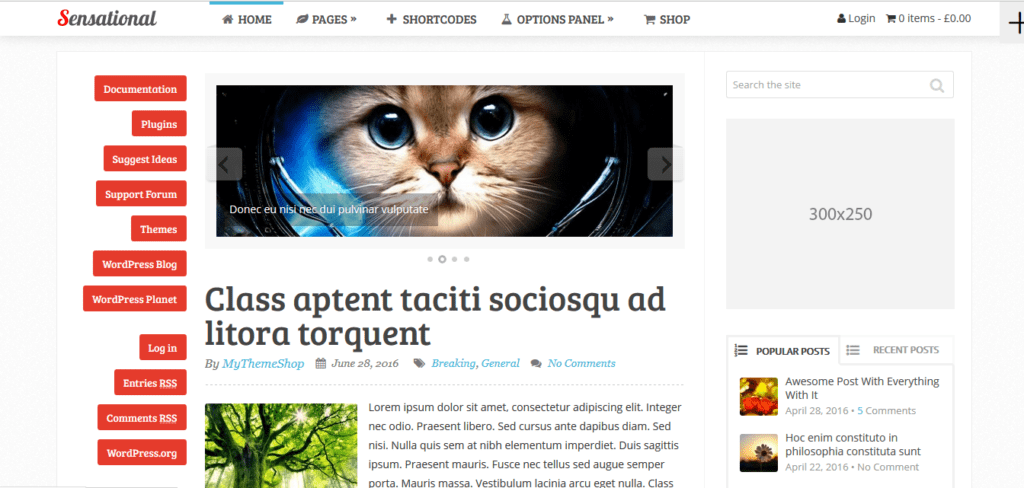
Task: Click the Sensational site logo
Action: [x=107, y=18]
